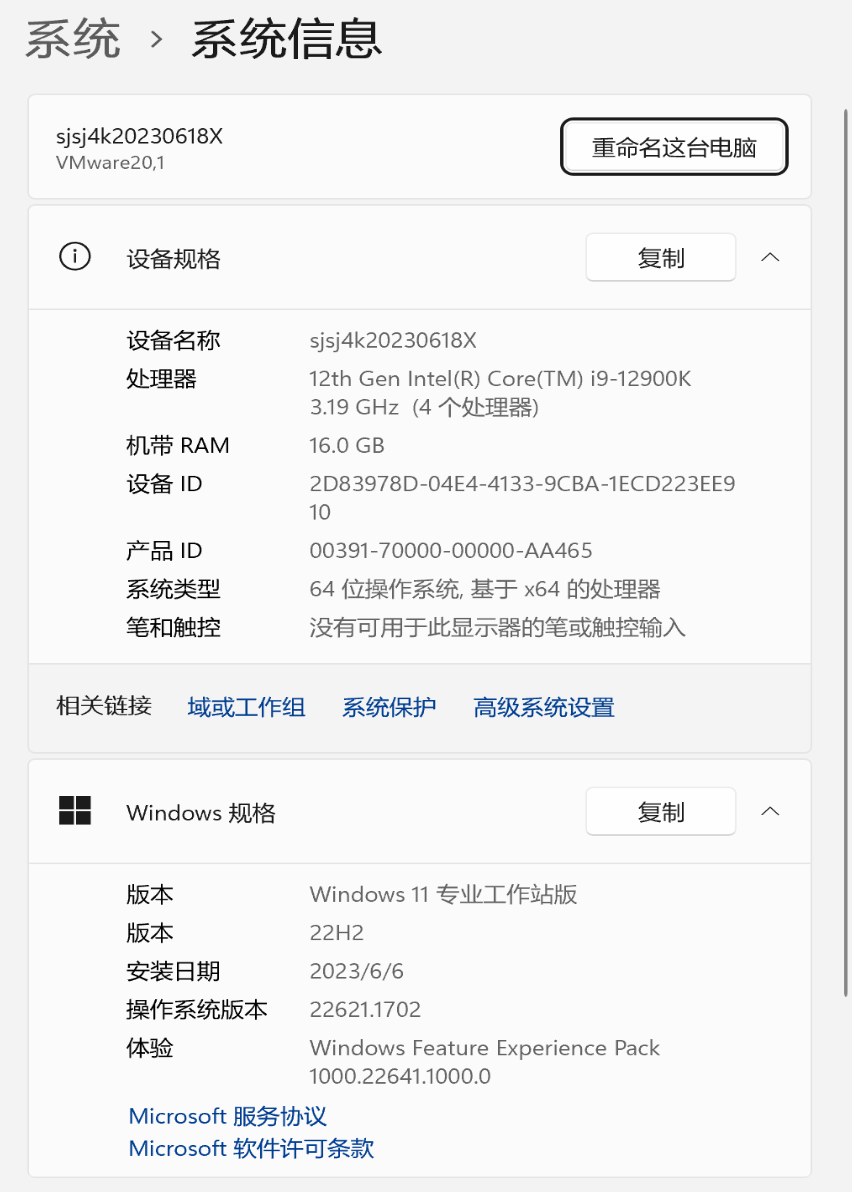Image resolution: width=852 pixels, height=1192 pixels.
Task: Click the breadcrumb arrow separator
Action: point(156,40)
